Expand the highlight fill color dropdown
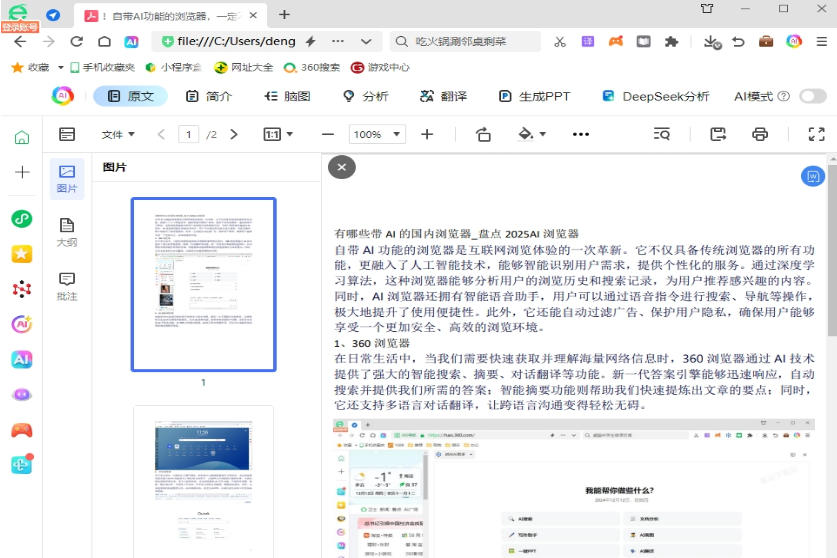 [x=542, y=134]
